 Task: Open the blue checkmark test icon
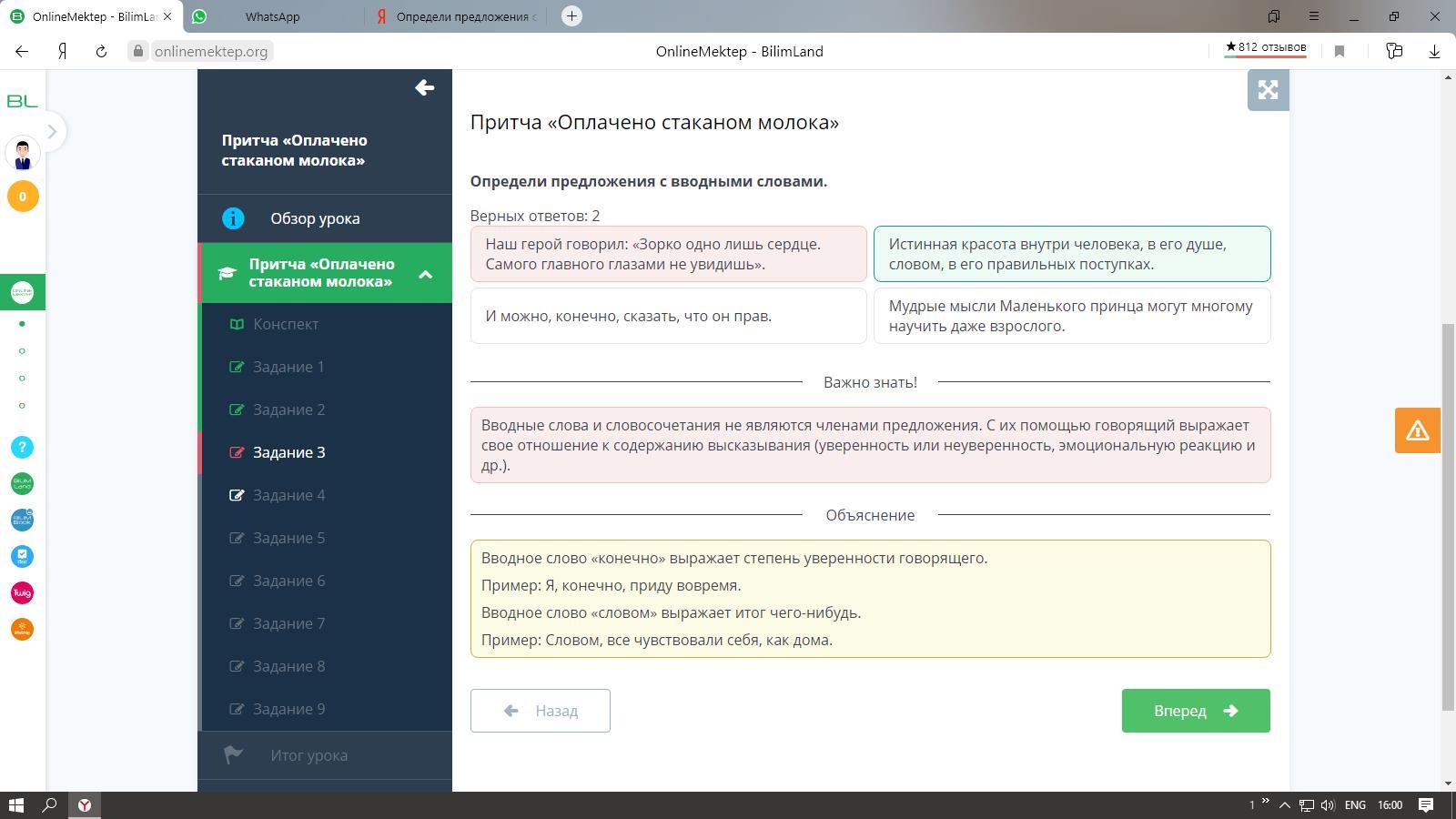(22, 556)
